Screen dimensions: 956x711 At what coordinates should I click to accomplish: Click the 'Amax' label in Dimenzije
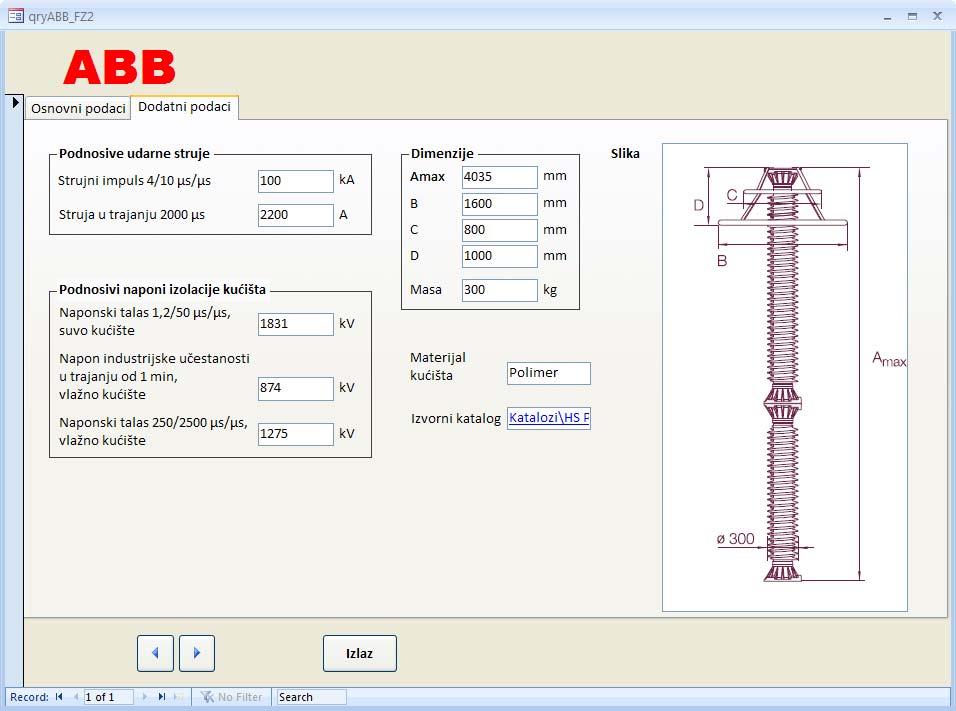click(427, 177)
